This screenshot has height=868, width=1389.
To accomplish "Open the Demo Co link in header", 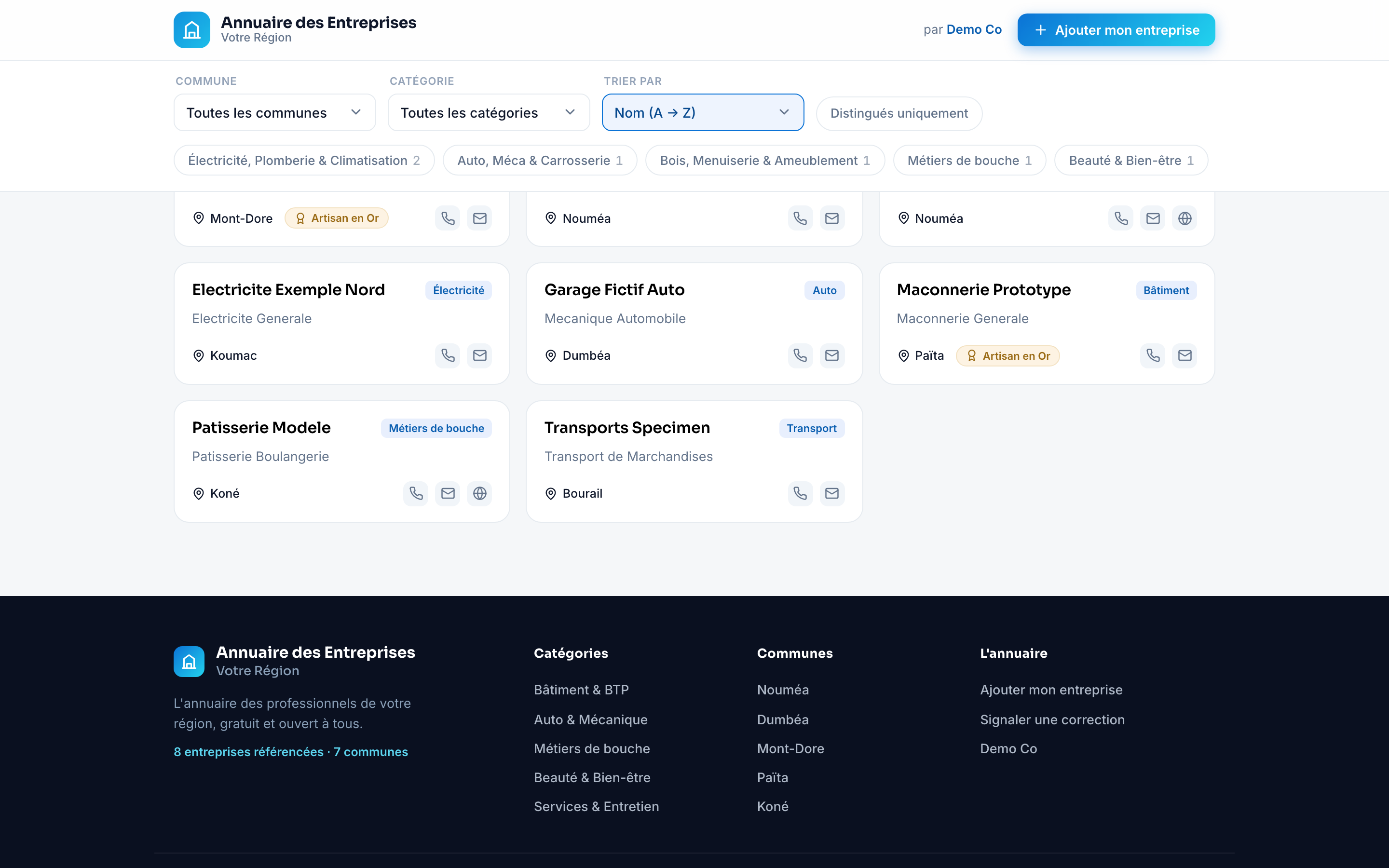I will [x=973, y=30].
